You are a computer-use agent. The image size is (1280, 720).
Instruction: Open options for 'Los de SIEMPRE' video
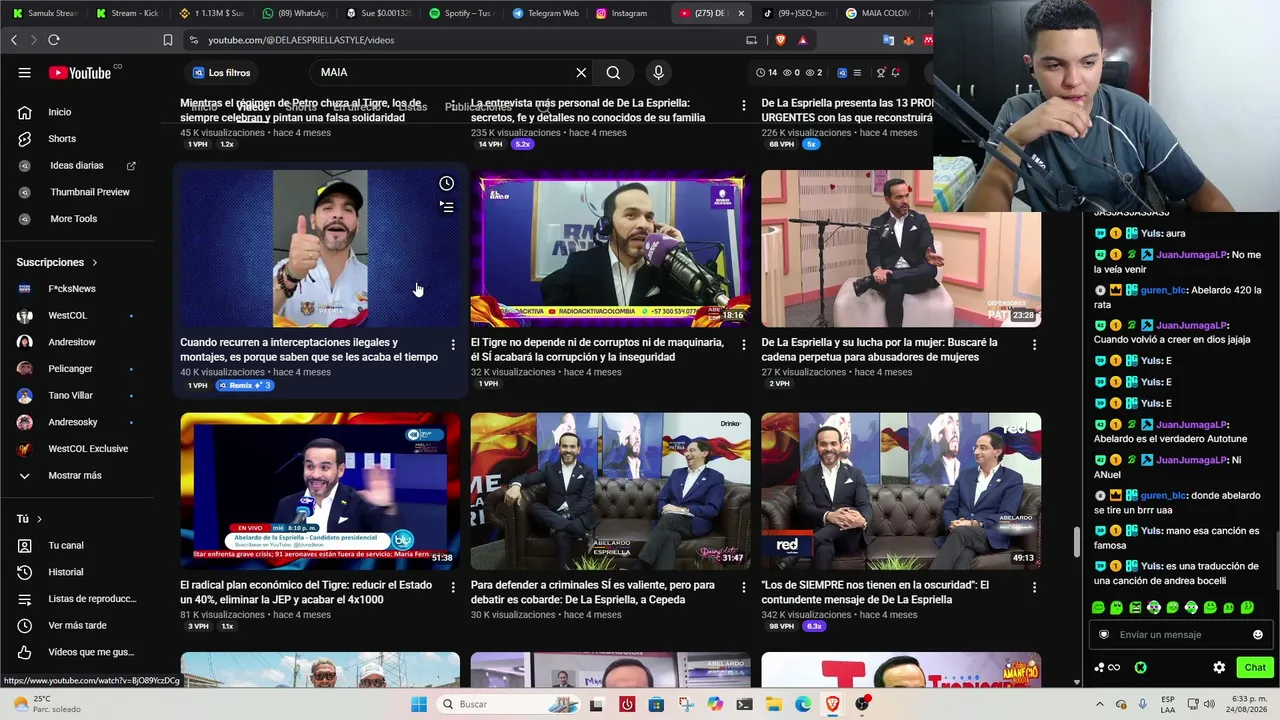[x=1034, y=588]
